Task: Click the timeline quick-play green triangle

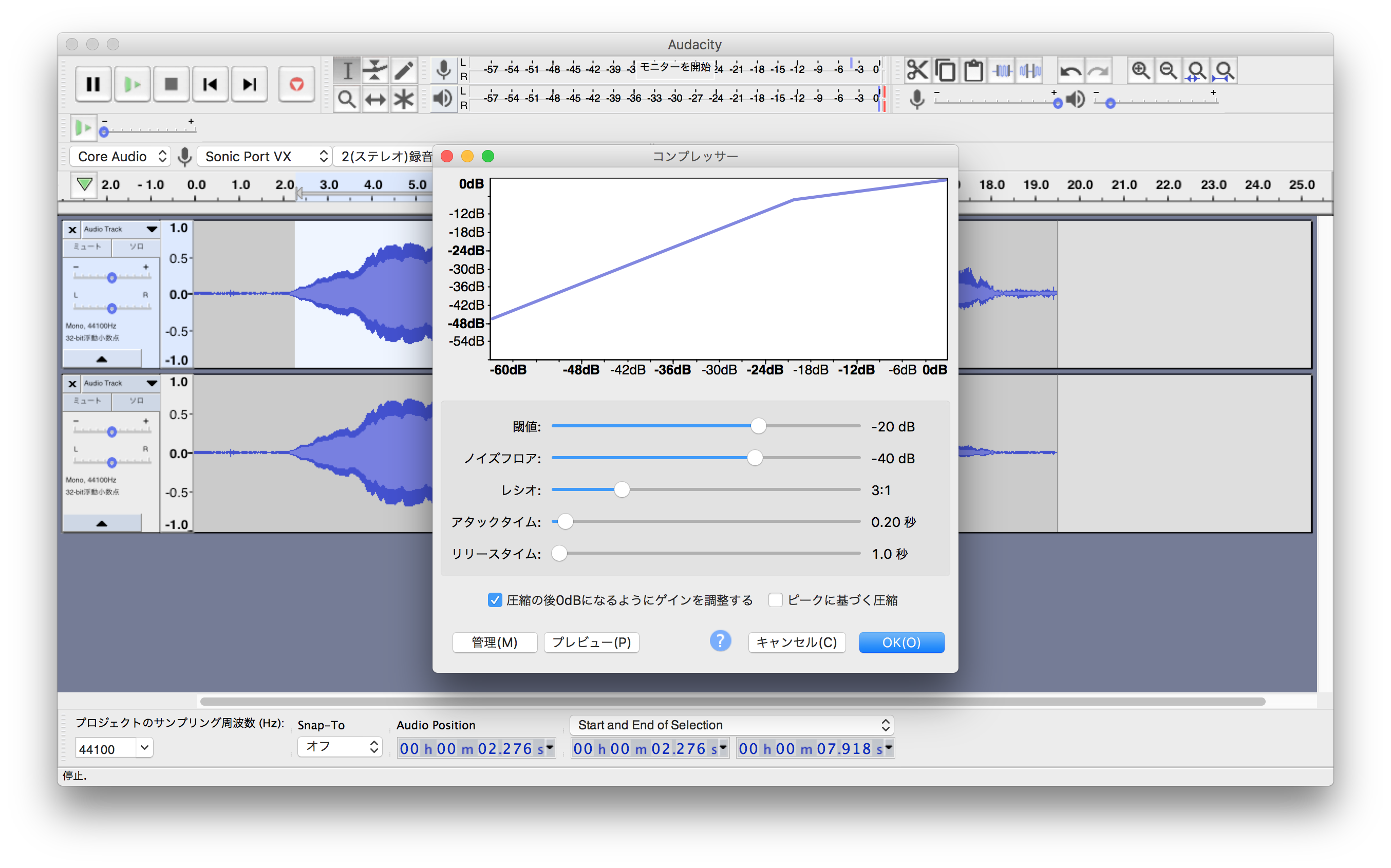Action: (84, 185)
